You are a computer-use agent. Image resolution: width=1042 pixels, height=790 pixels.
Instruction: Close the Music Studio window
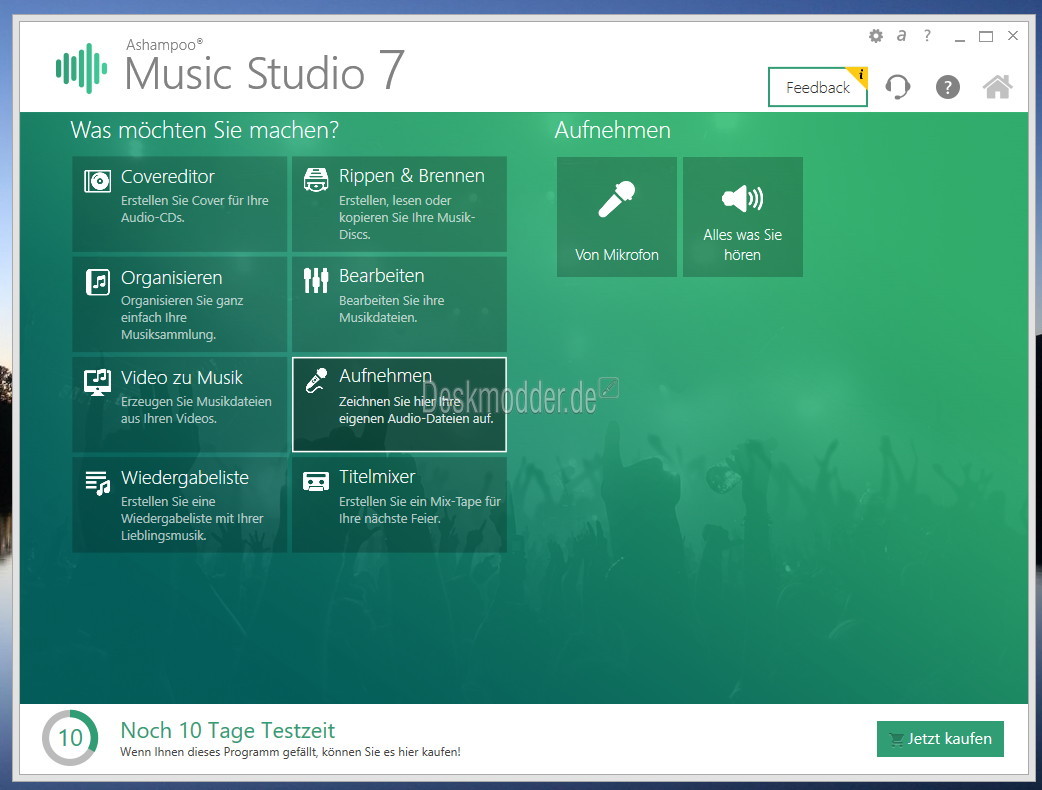click(1013, 36)
